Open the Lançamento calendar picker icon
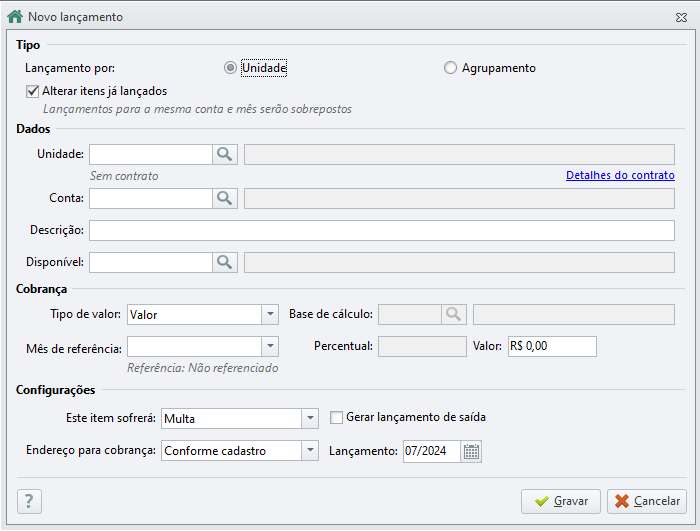This screenshot has height=531, width=700. [x=471, y=452]
